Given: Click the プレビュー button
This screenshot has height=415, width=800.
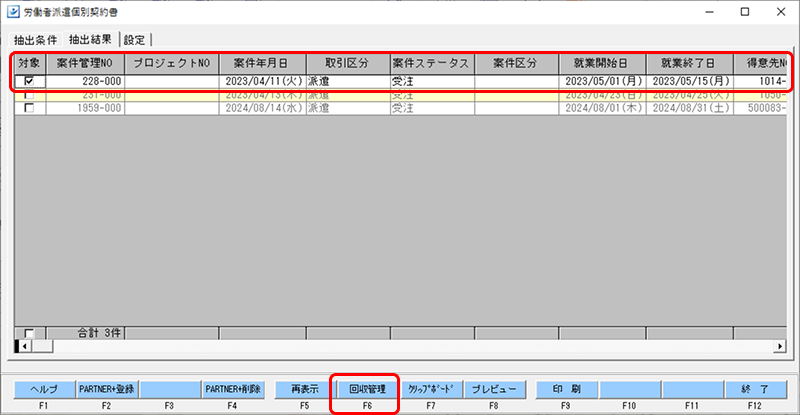Looking at the screenshot, I should click(x=494, y=389).
